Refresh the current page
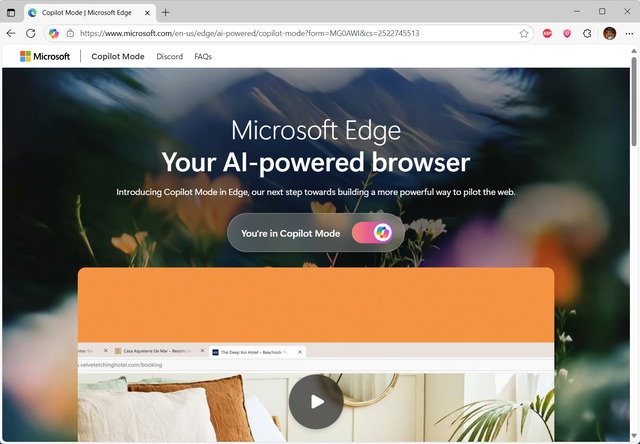 click(x=31, y=33)
